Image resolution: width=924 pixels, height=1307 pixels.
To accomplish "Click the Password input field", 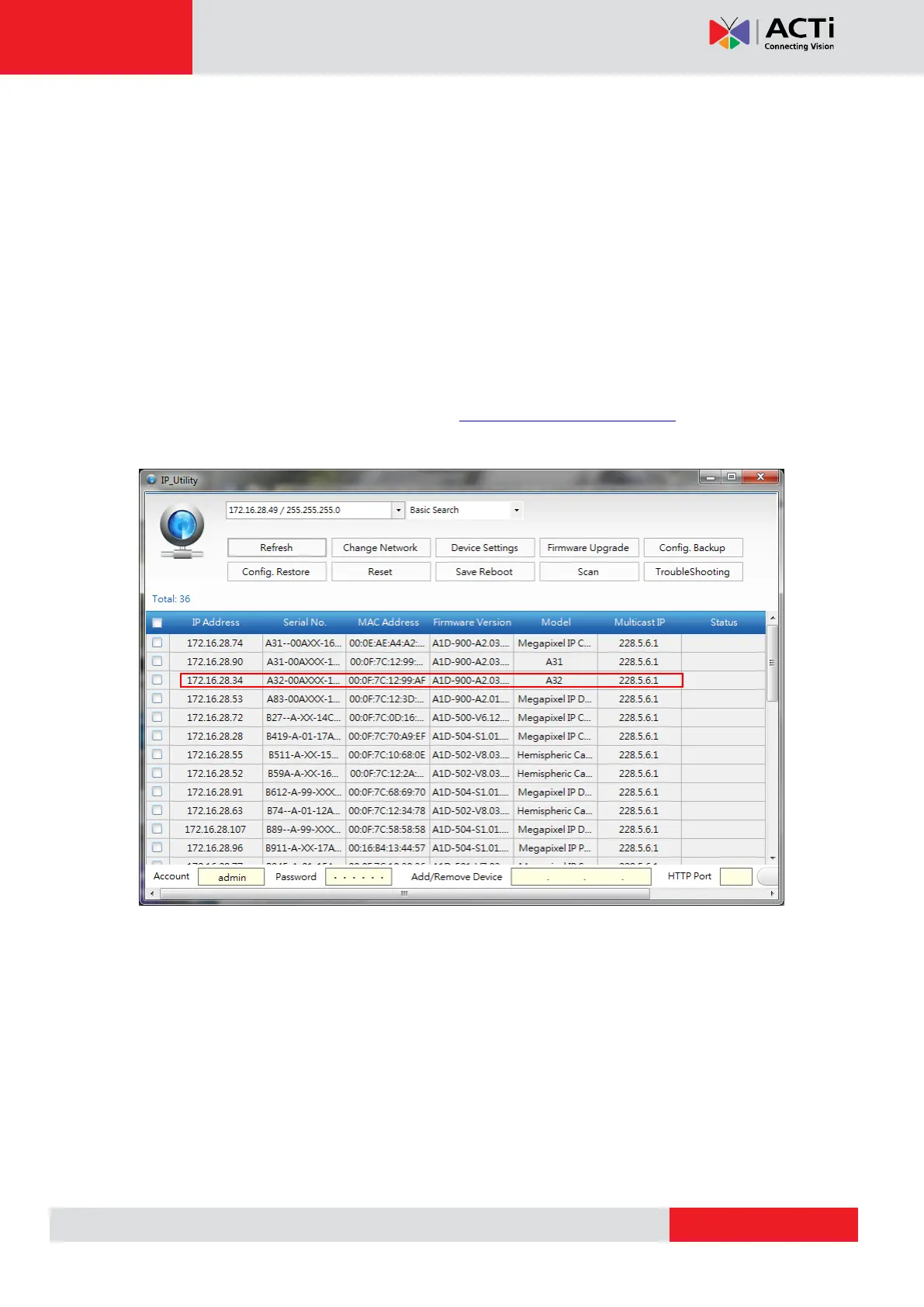I will click(358, 877).
